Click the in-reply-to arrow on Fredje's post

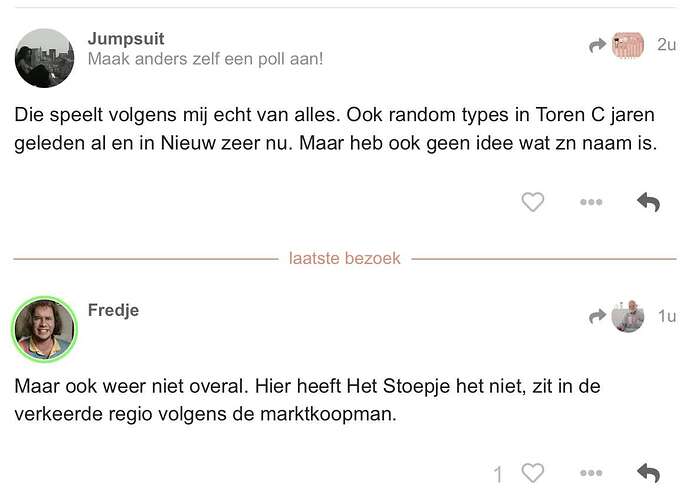pos(598,316)
